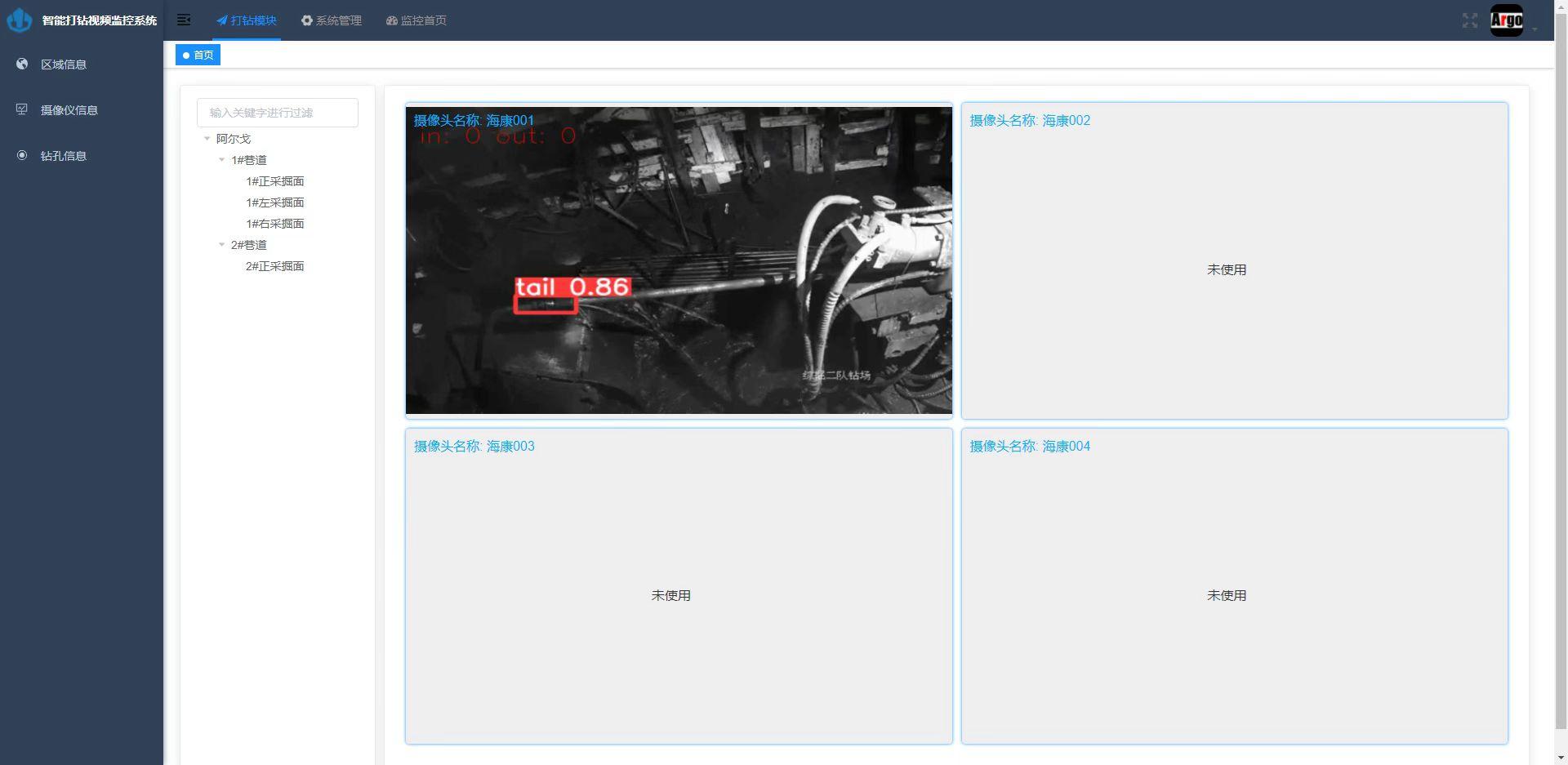The width and height of the screenshot is (1568, 765).
Task: Collapse the 1#巷道 tree node
Action: point(222,160)
